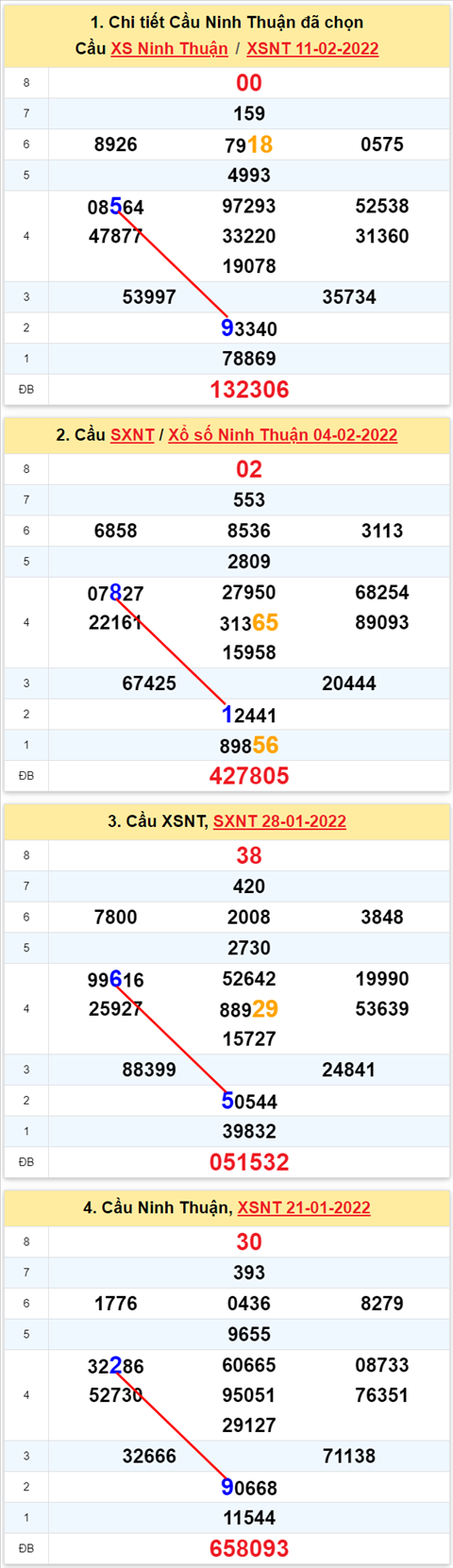
Task: Select seventh prize number 420
Action: (249, 885)
